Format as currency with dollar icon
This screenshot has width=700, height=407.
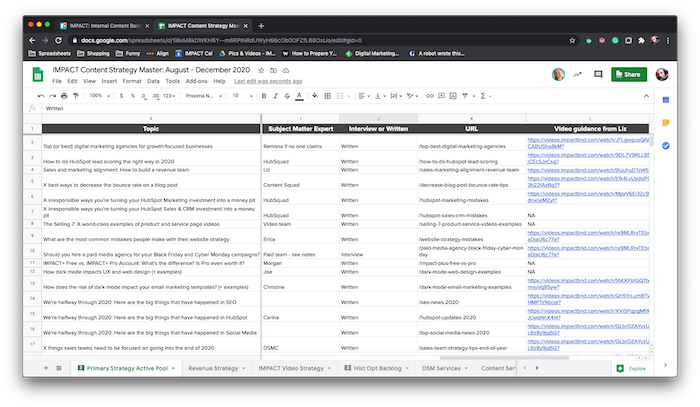(121, 96)
